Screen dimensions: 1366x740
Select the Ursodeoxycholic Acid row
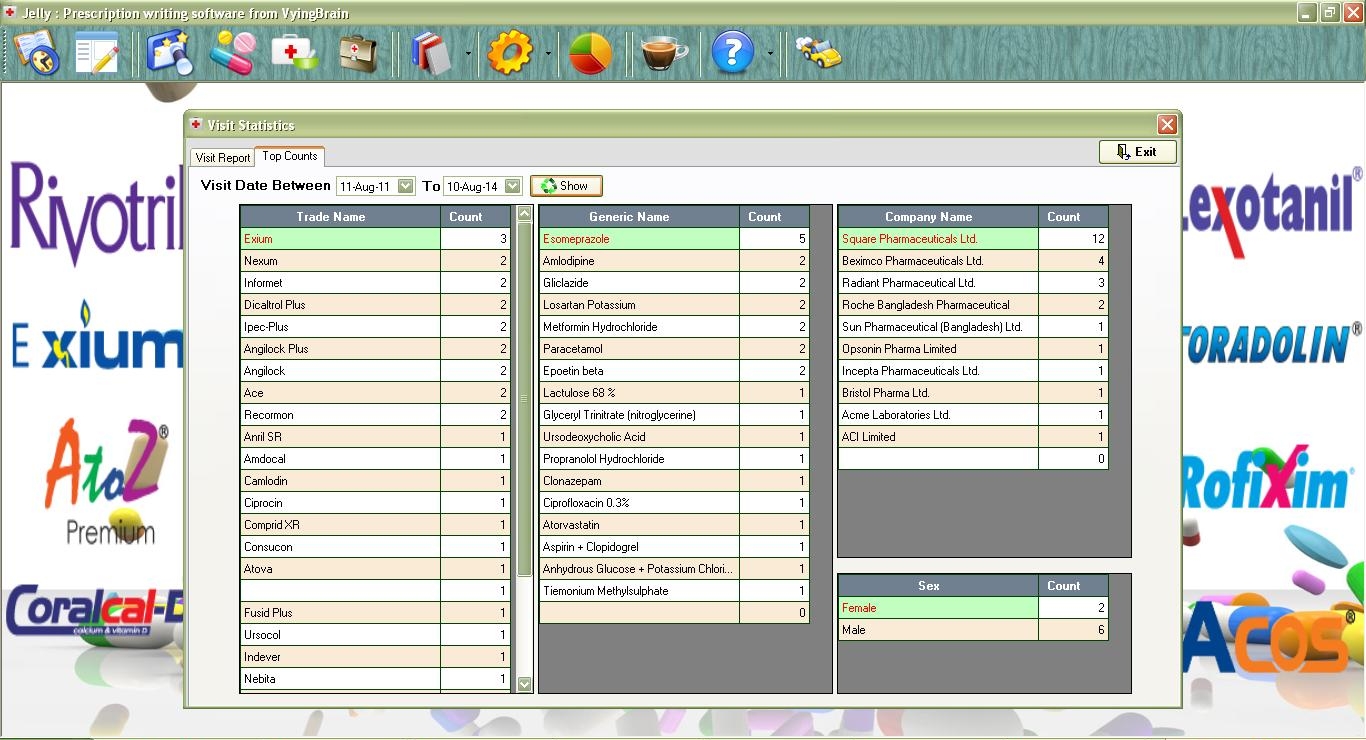(674, 437)
